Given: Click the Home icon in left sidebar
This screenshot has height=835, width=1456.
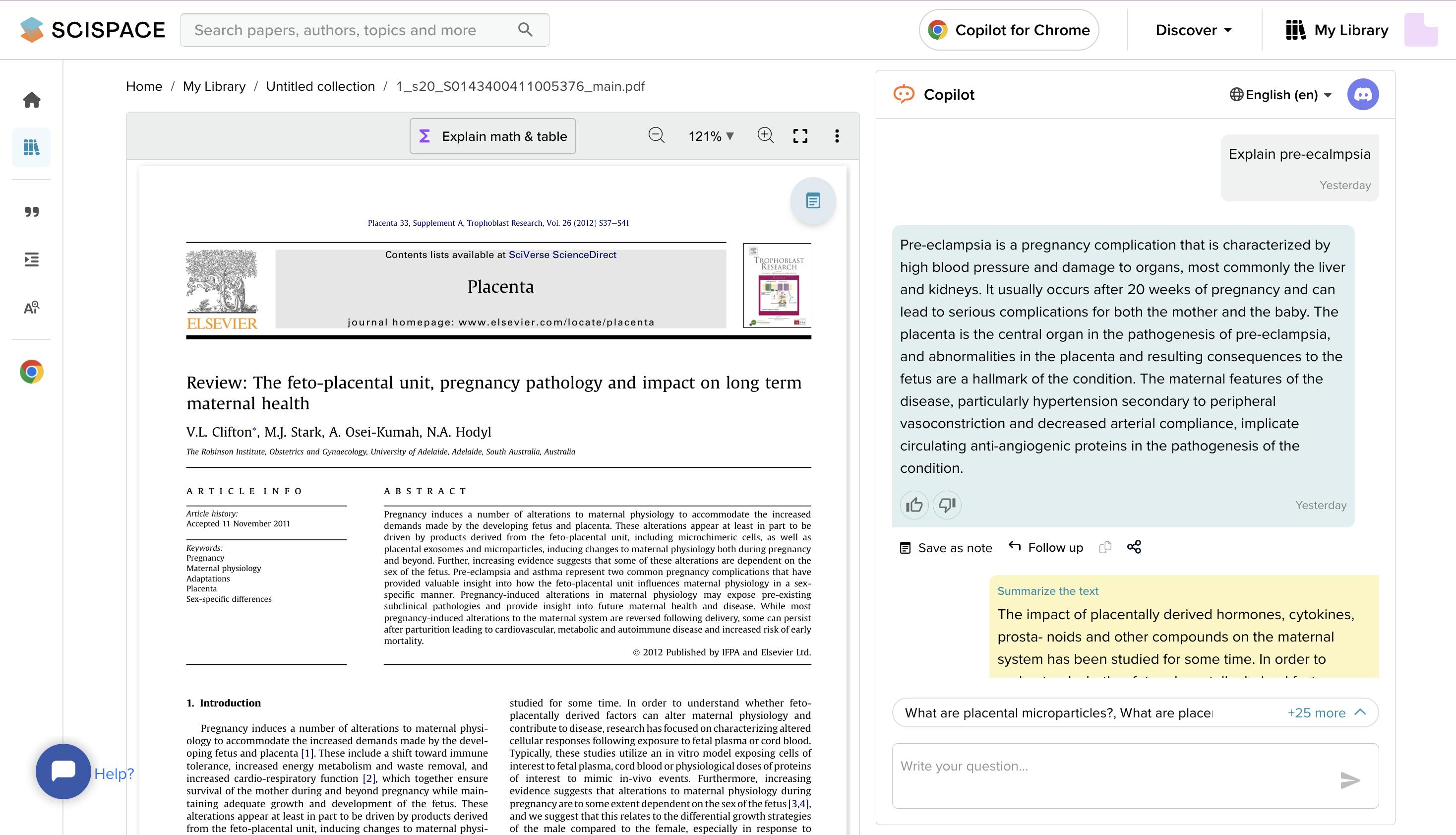Looking at the screenshot, I should coord(32,100).
